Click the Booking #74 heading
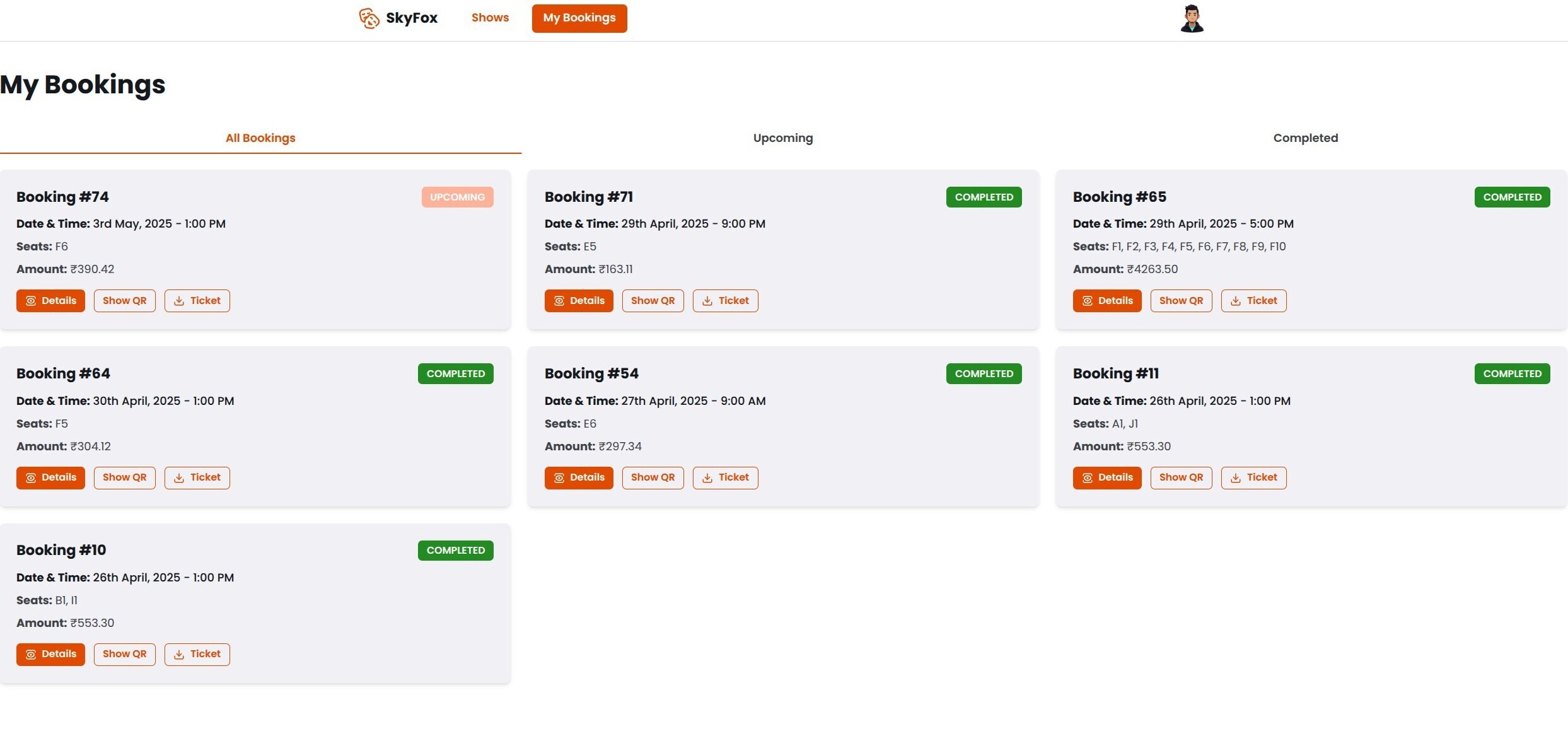This screenshot has height=748, width=1568. point(62,197)
